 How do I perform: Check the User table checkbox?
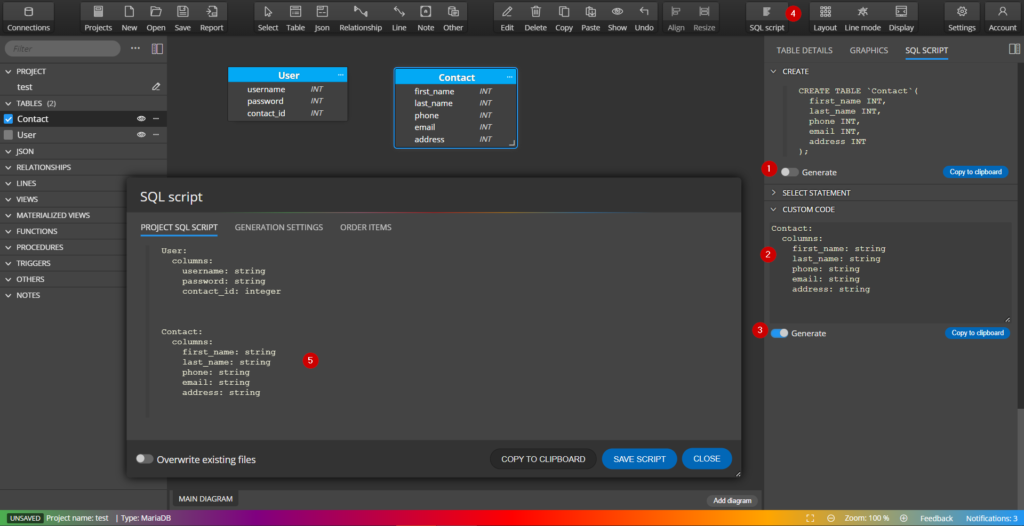point(8,135)
